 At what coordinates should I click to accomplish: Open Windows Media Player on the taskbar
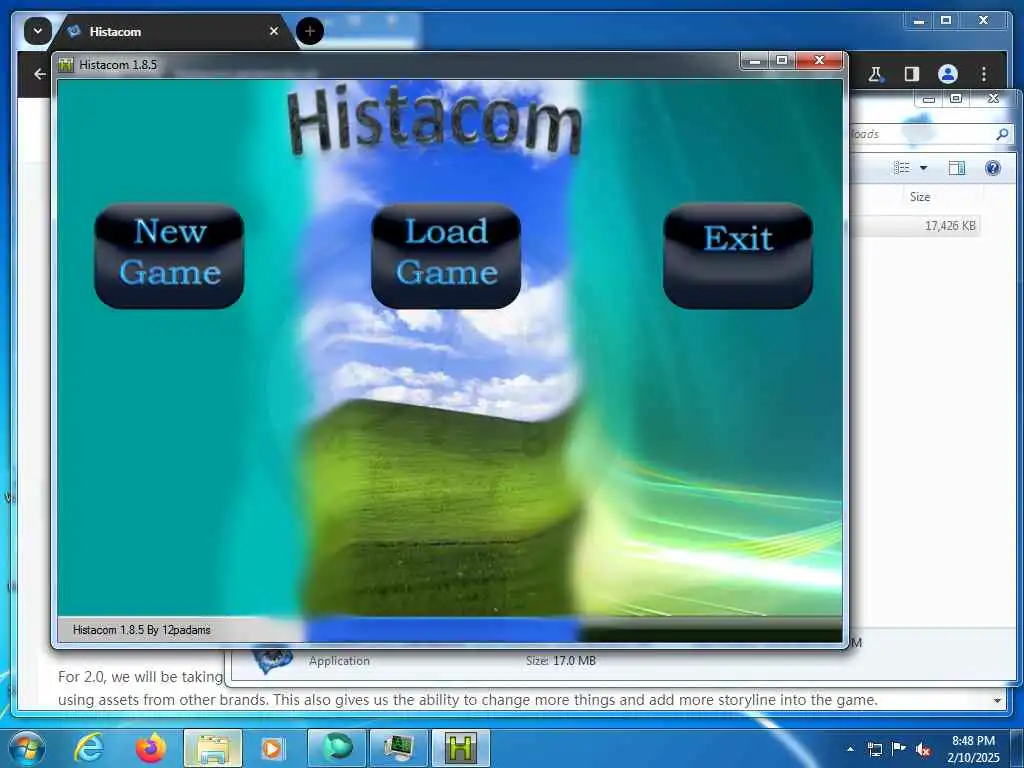pos(272,748)
